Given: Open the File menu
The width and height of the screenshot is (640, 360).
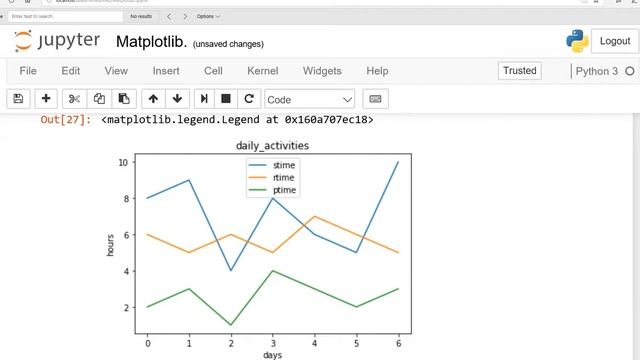Looking at the screenshot, I should point(28,71).
